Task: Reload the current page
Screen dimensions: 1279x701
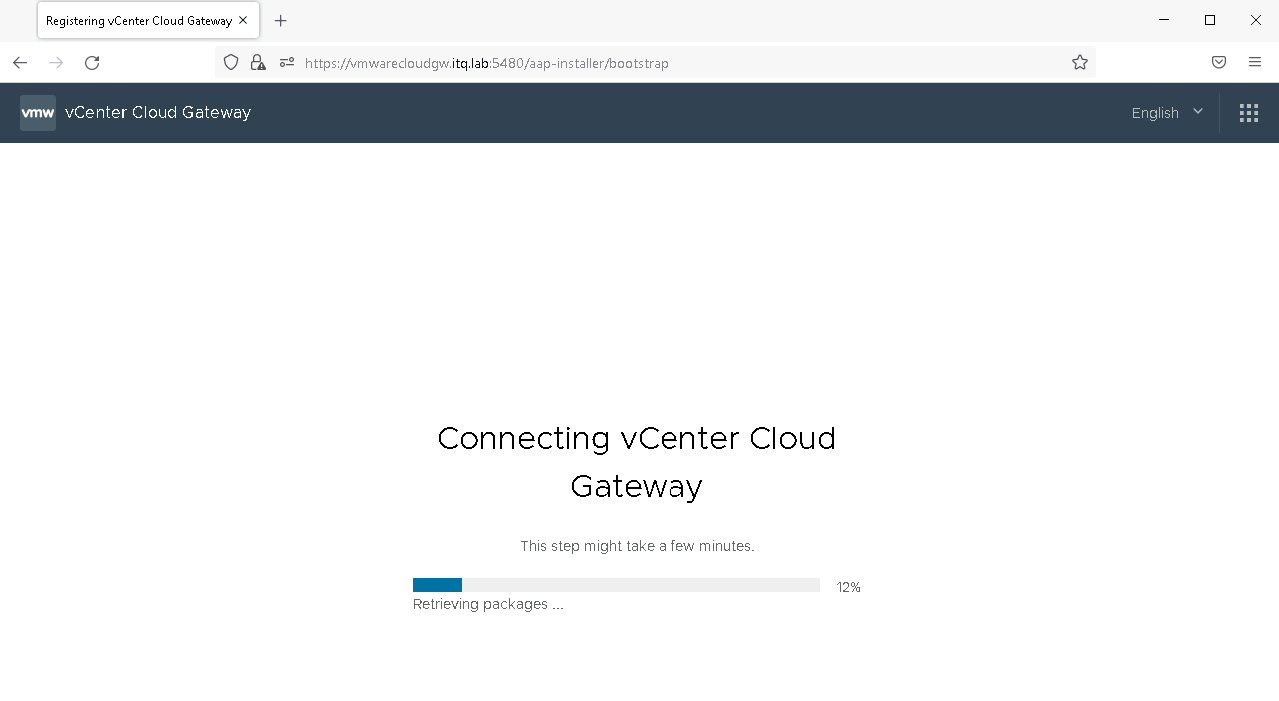Action: click(92, 63)
